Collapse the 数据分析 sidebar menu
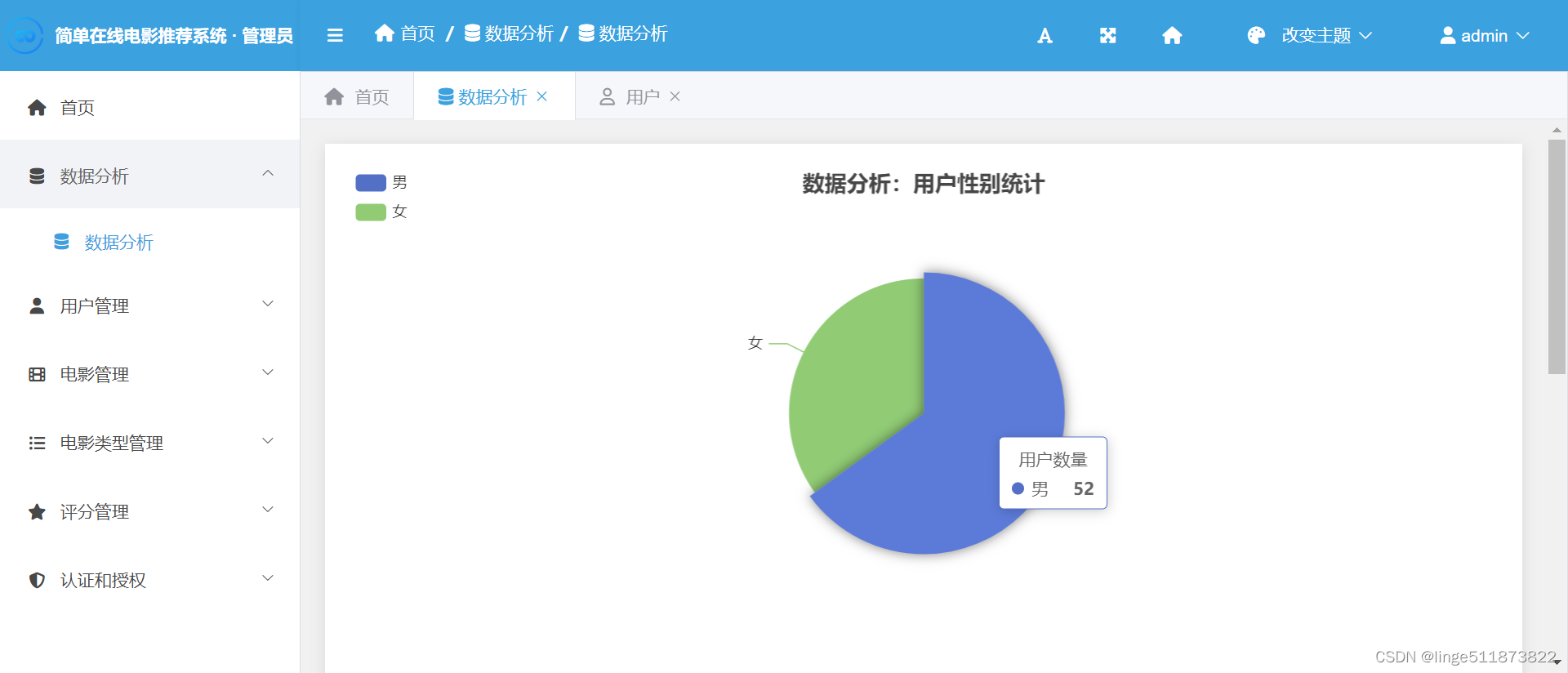1568x673 pixels. pos(268,174)
